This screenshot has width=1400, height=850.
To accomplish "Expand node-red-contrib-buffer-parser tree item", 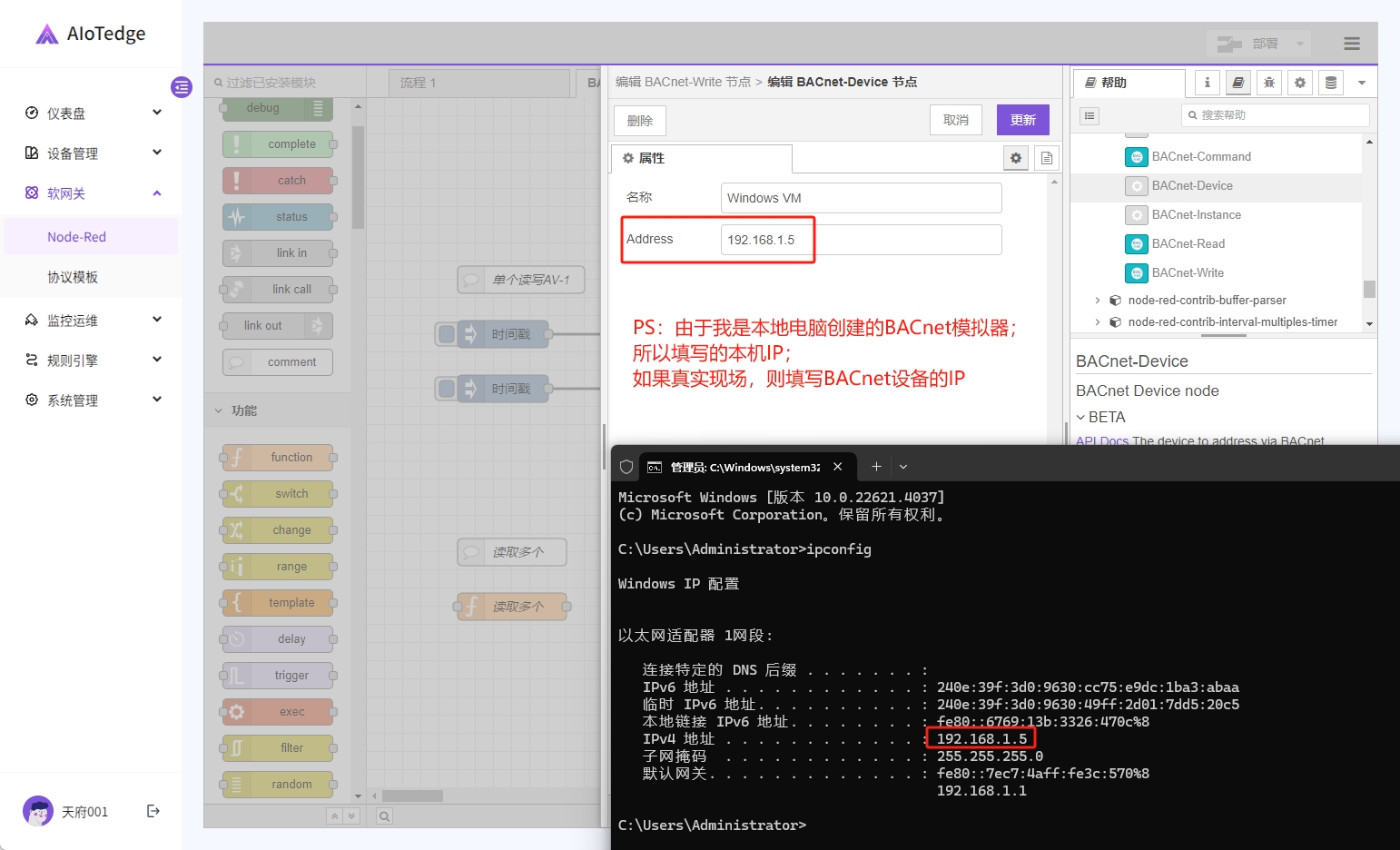I will [x=1097, y=301].
